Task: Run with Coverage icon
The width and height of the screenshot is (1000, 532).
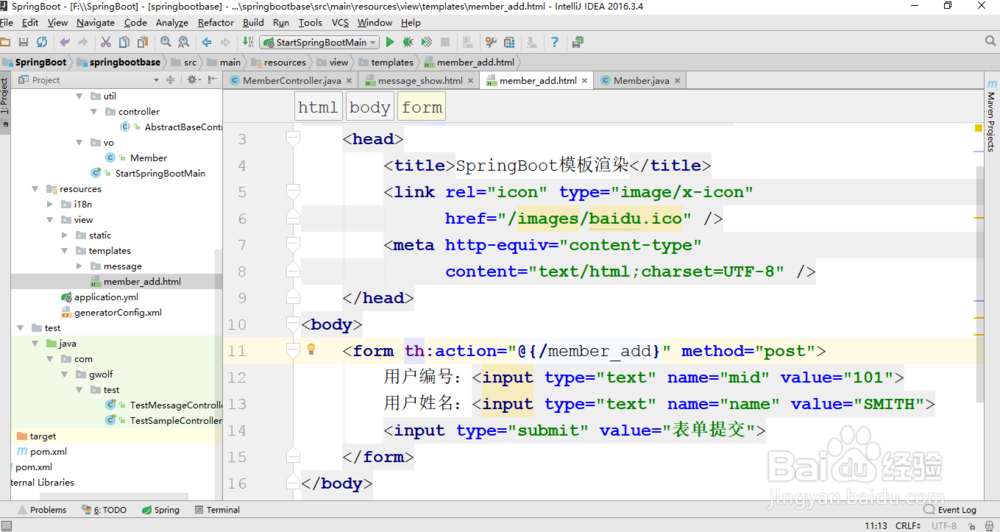Action: 427,42
